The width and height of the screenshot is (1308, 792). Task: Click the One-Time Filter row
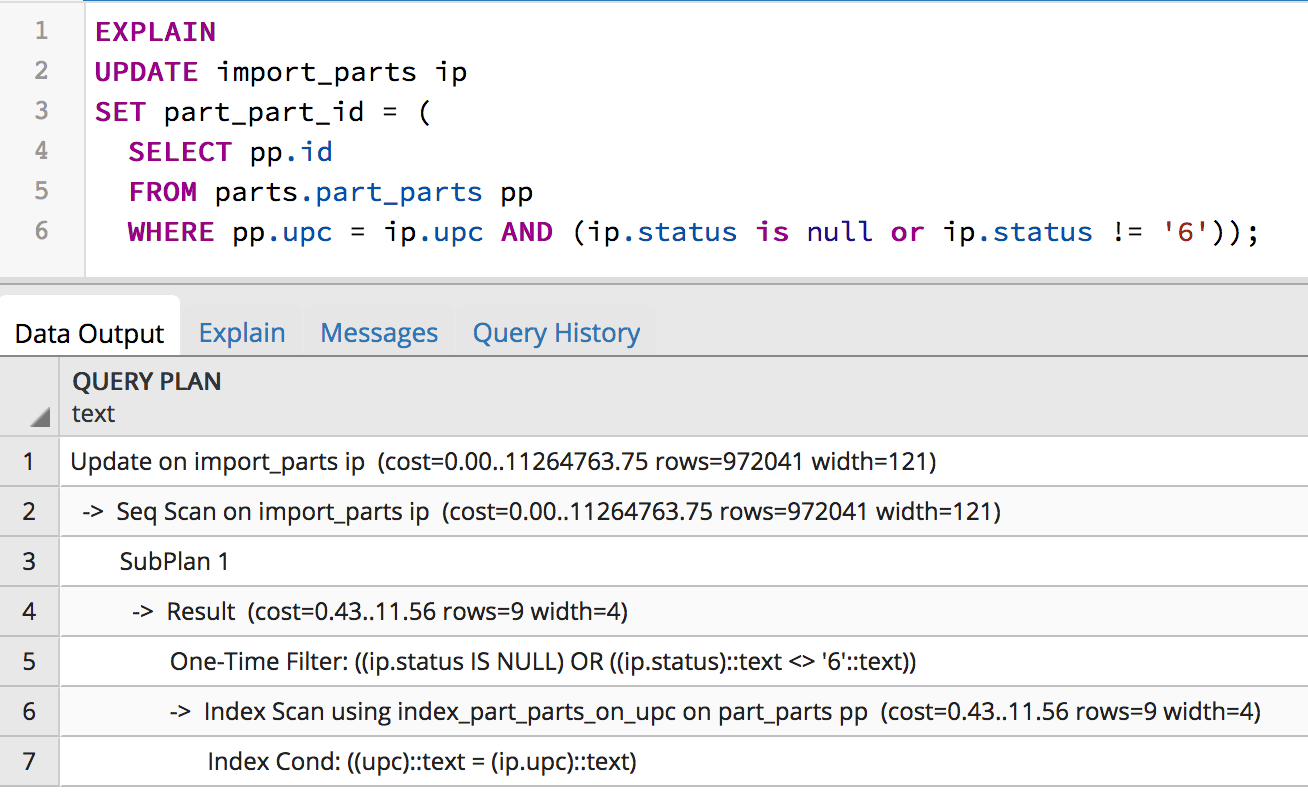[x=400, y=661]
